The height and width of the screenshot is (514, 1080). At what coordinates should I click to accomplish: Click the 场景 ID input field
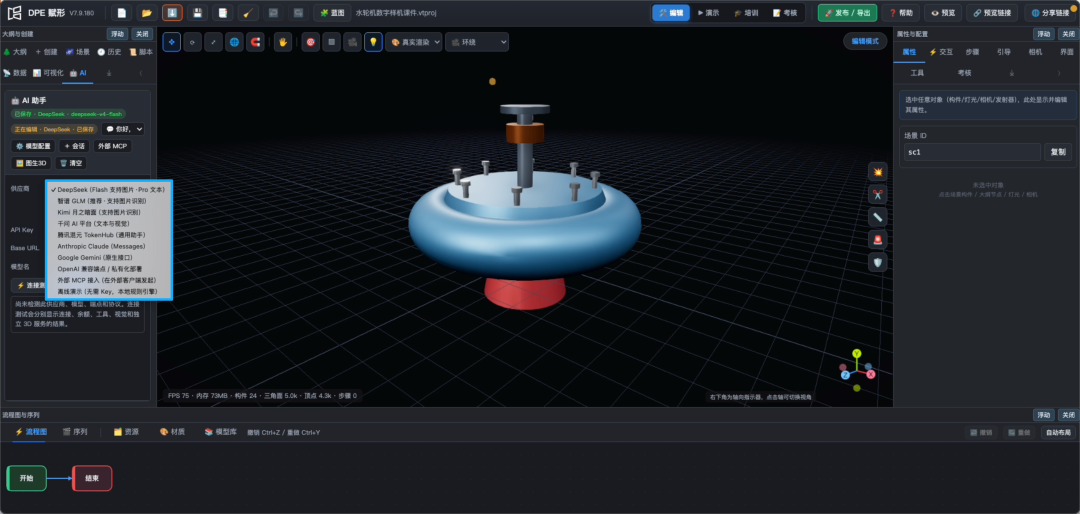(972, 152)
